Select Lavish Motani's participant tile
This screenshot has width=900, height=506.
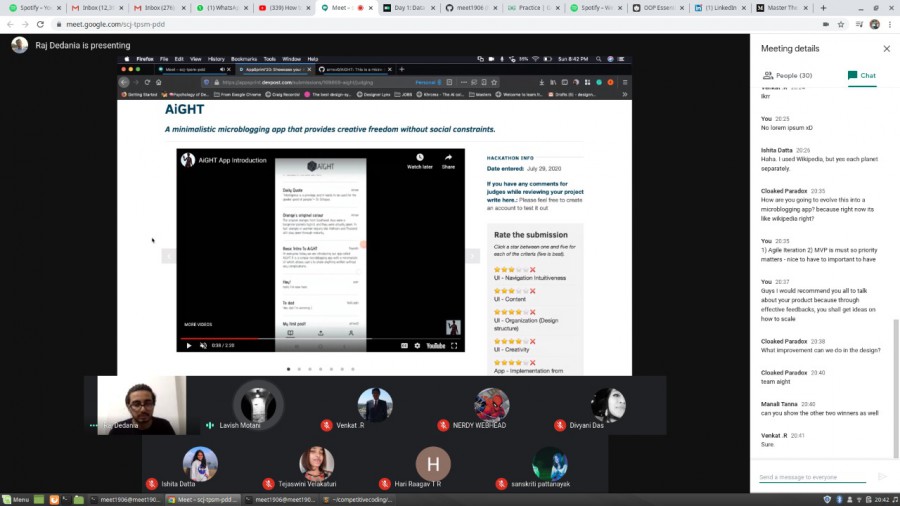254,405
